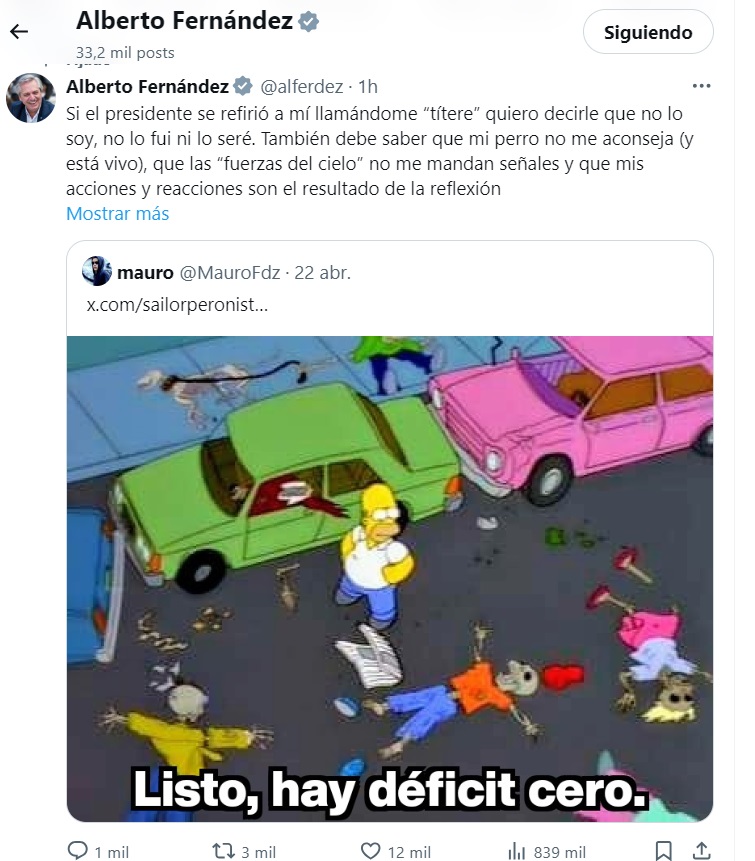Open the @alferdez handle link
The width and height of the screenshot is (755, 861).
pyautogui.click(x=301, y=87)
